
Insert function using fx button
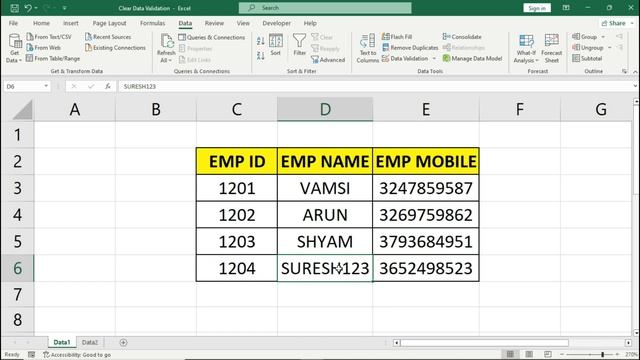tap(108, 86)
